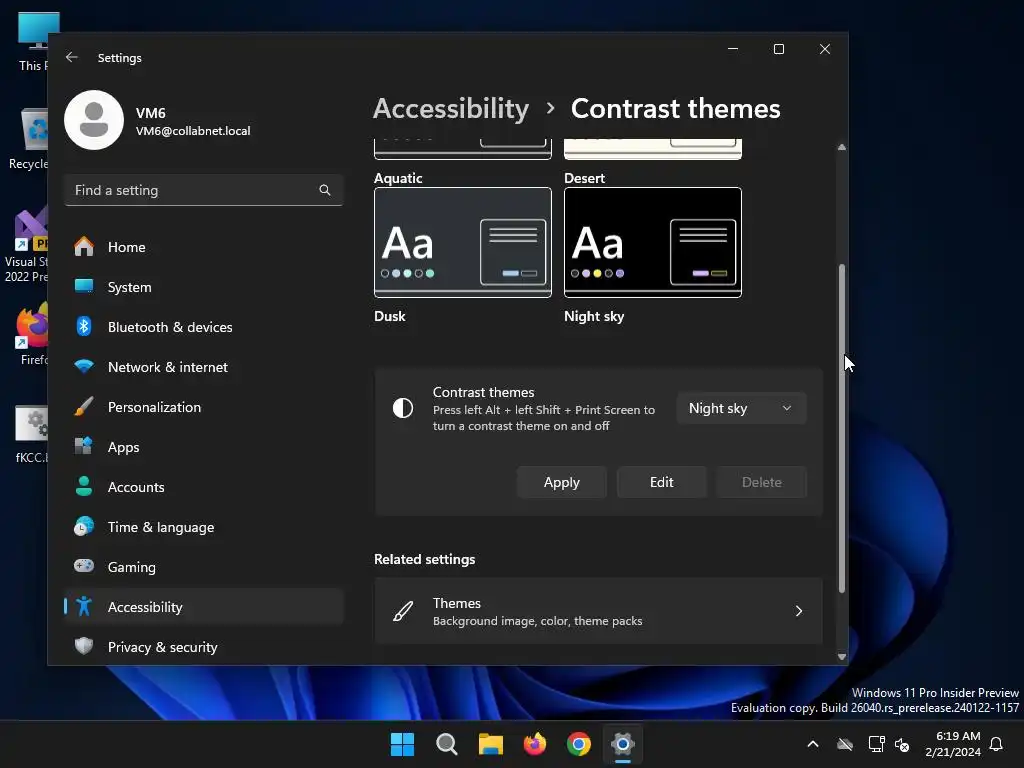Image resolution: width=1024 pixels, height=768 pixels.
Task: Open the Accounts settings page
Action: [x=204, y=487]
